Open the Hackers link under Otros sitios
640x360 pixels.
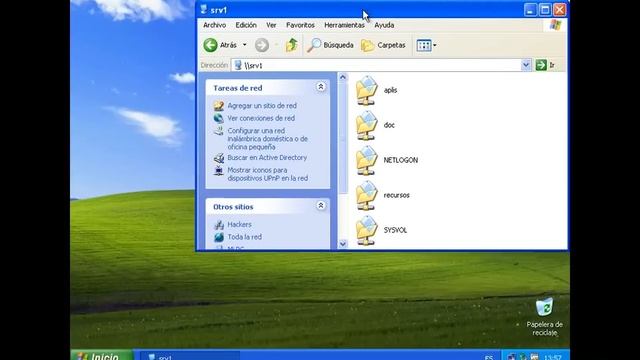[240, 224]
